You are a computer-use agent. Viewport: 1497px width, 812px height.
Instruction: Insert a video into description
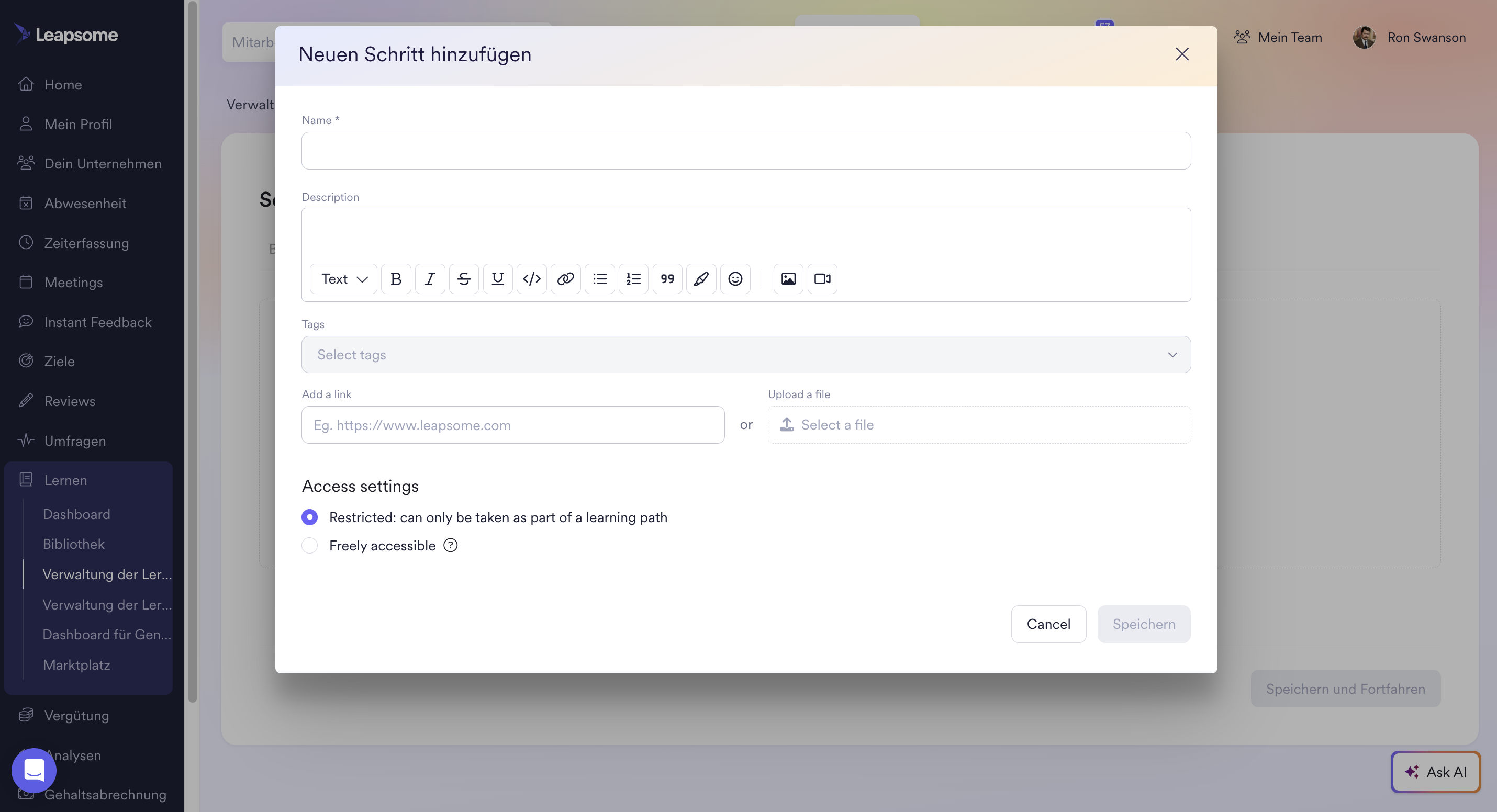[822, 279]
